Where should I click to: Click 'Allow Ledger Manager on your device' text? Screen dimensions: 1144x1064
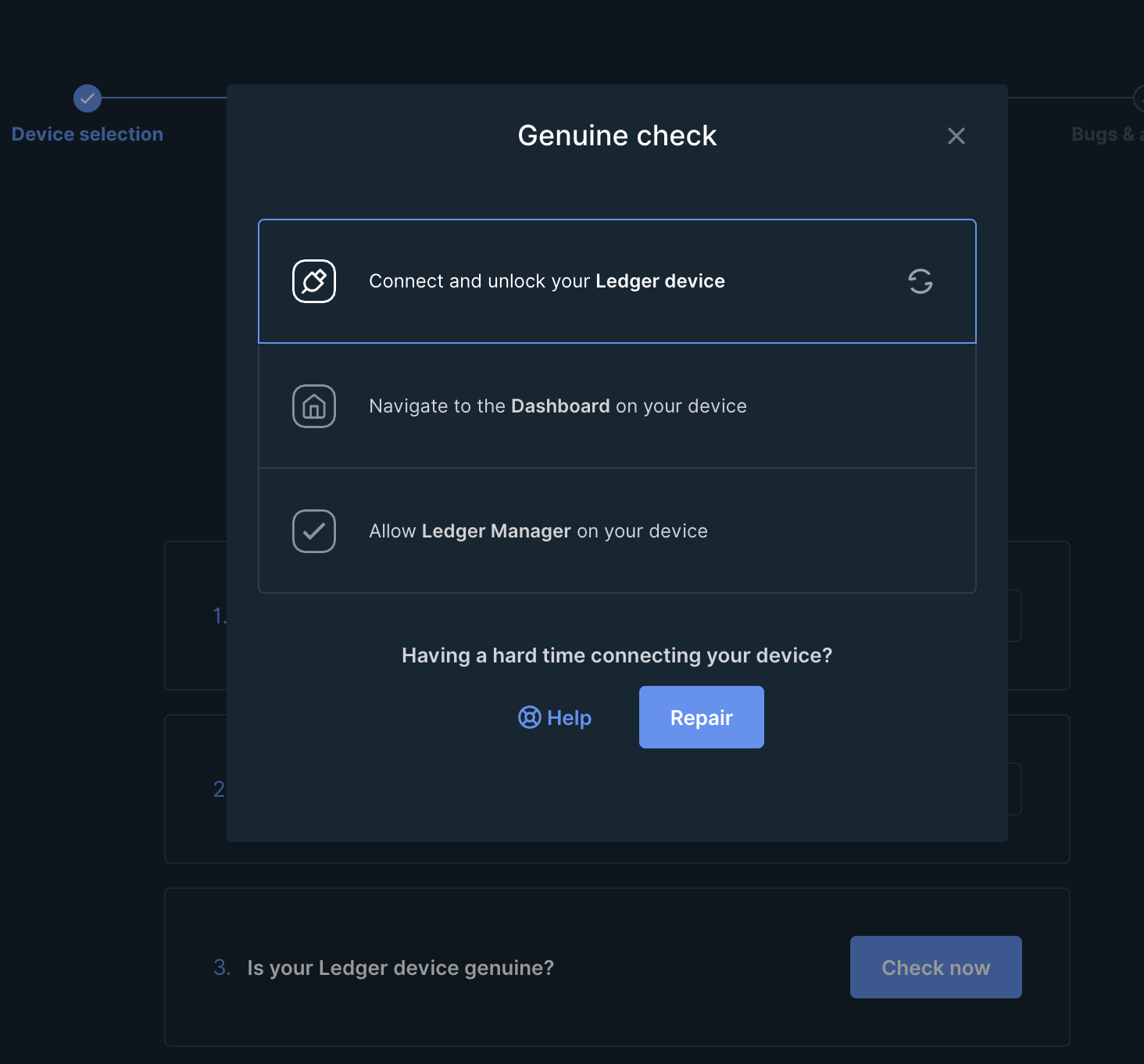[x=538, y=531]
